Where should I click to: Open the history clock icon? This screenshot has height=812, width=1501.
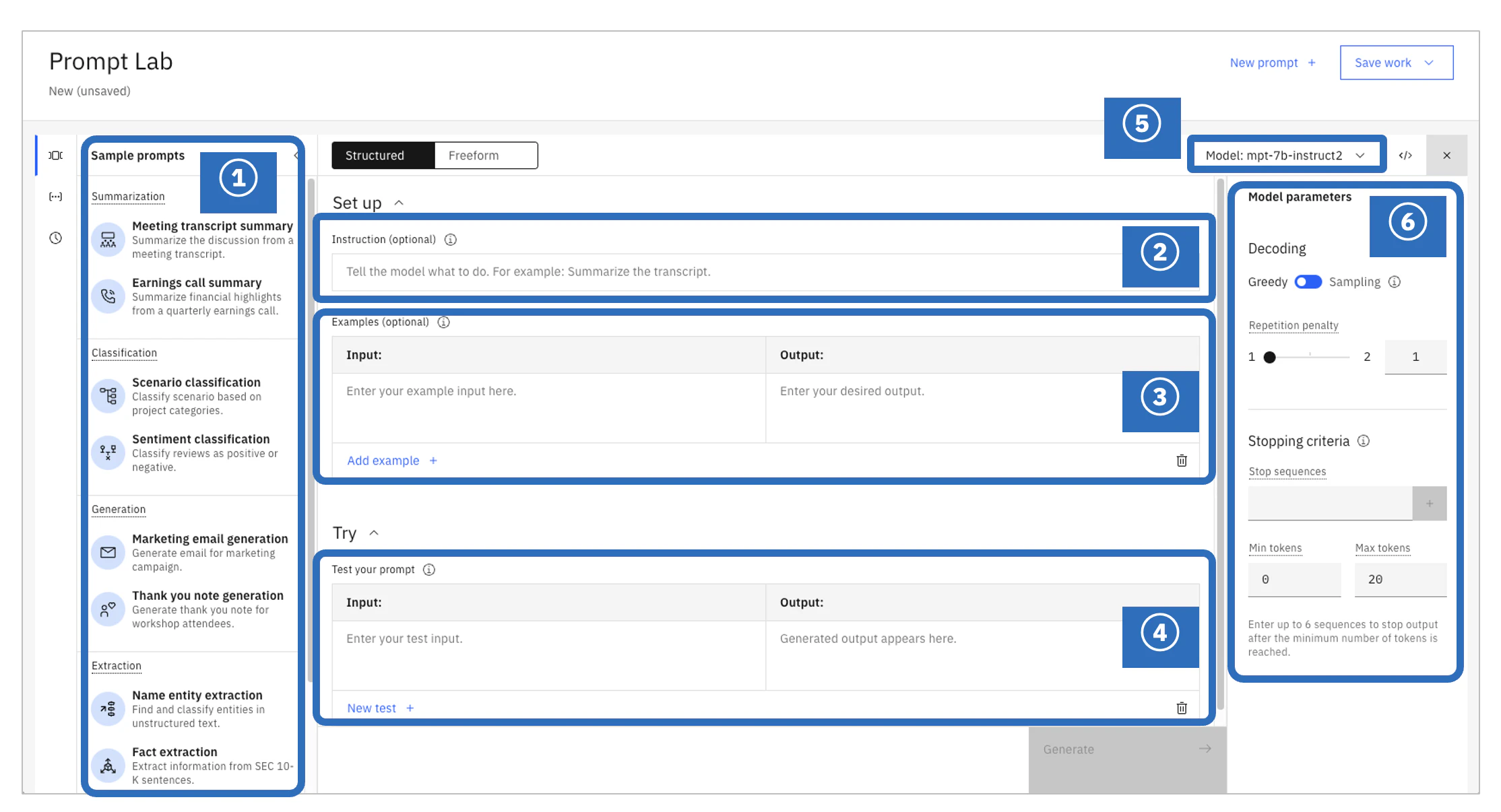click(56, 238)
